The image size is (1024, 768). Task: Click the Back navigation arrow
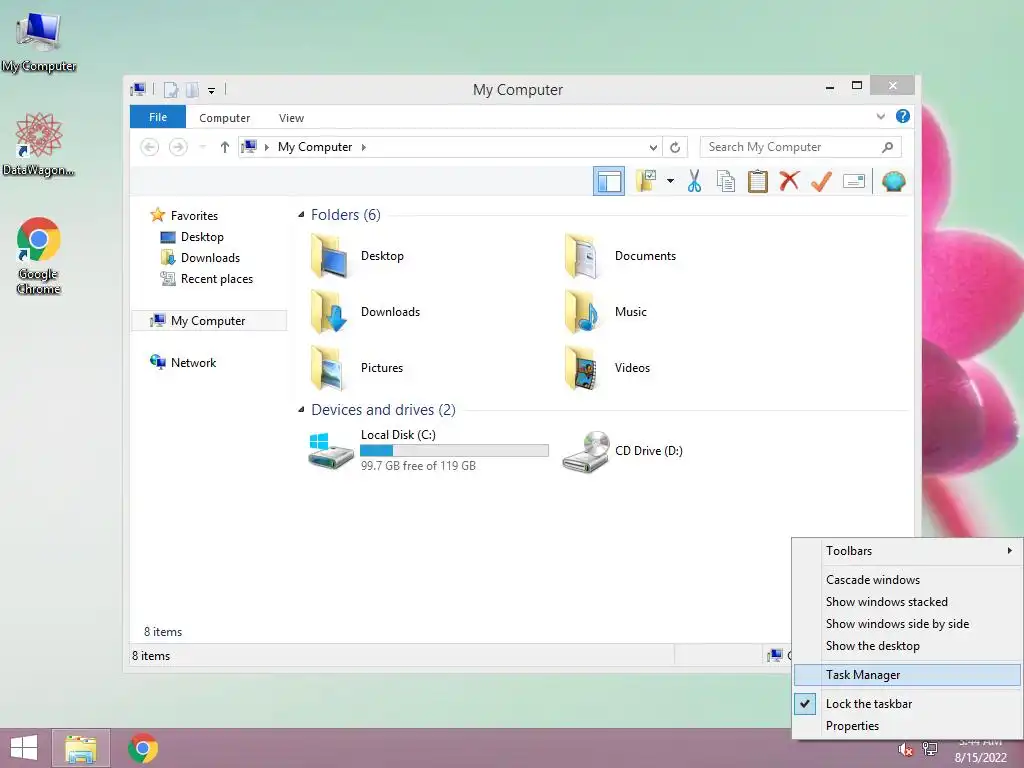coord(150,147)
